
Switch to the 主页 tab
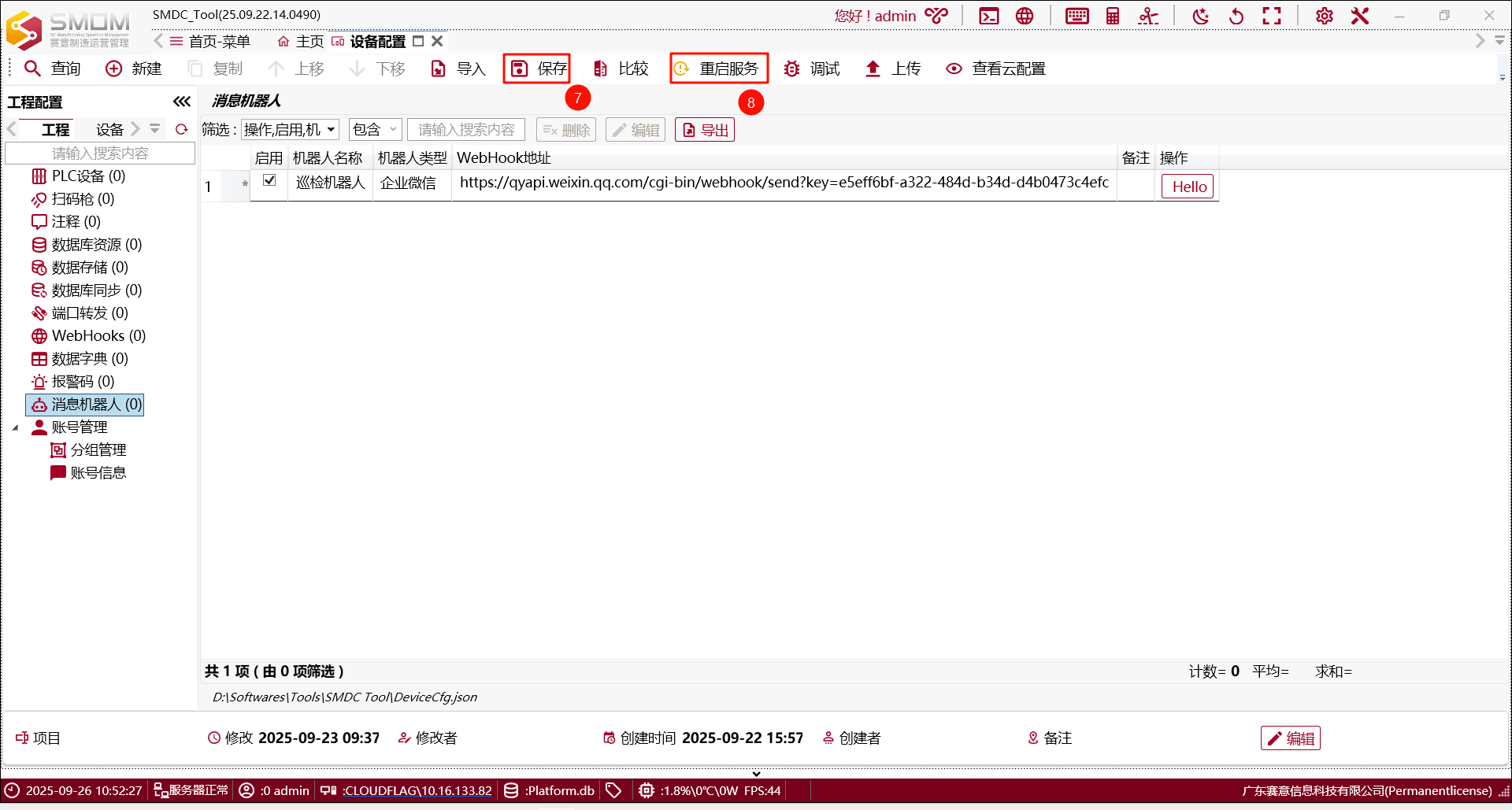tap(301, 41)
